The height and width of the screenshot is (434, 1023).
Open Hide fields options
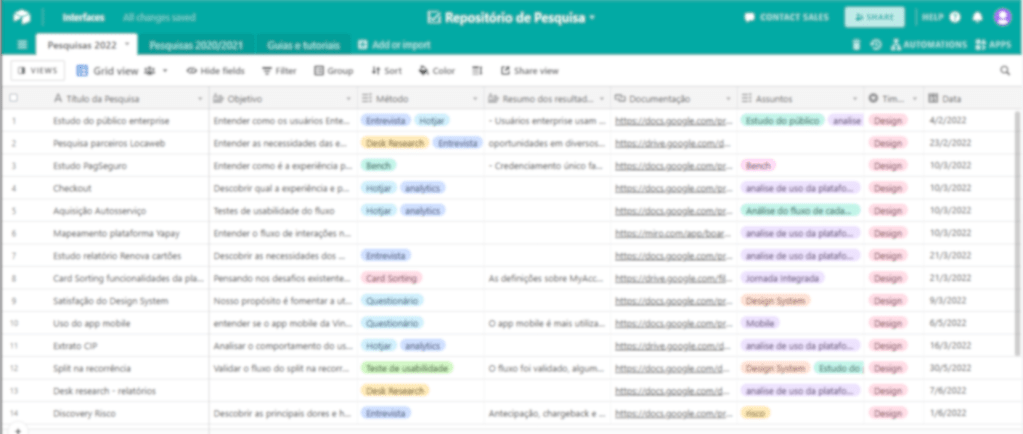pos(214,71)
